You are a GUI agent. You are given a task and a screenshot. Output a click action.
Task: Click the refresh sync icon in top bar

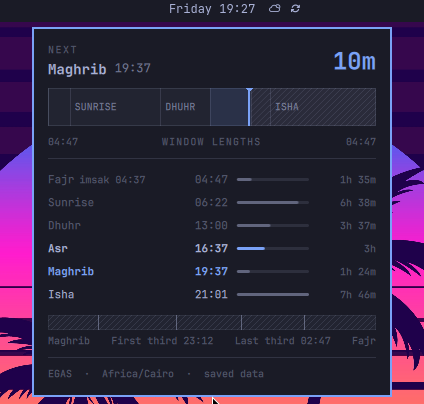(x=295, y=8)
